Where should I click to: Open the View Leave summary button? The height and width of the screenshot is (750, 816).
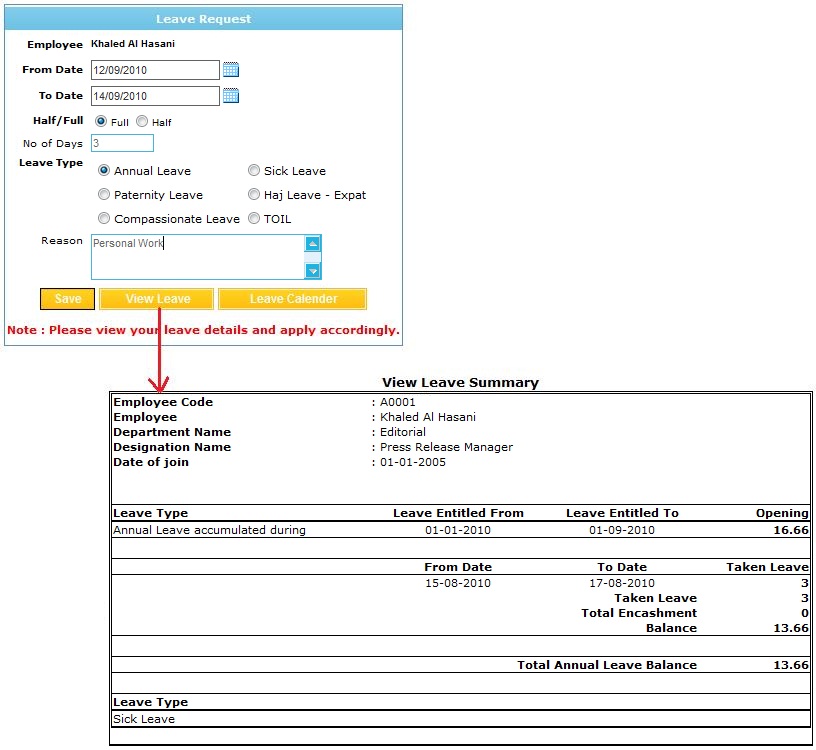point(157,299)
